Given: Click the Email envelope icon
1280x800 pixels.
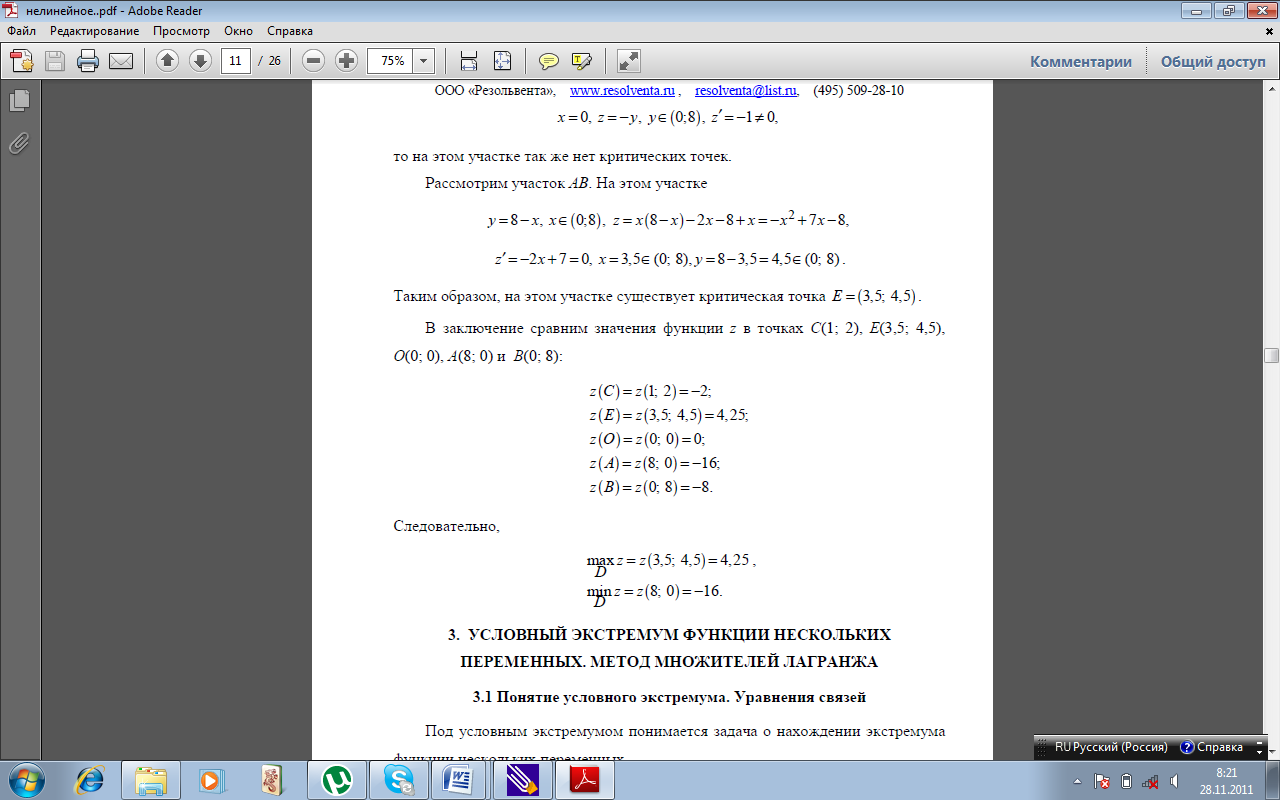Looking at the screenshot, I should (x=121, y=61).
